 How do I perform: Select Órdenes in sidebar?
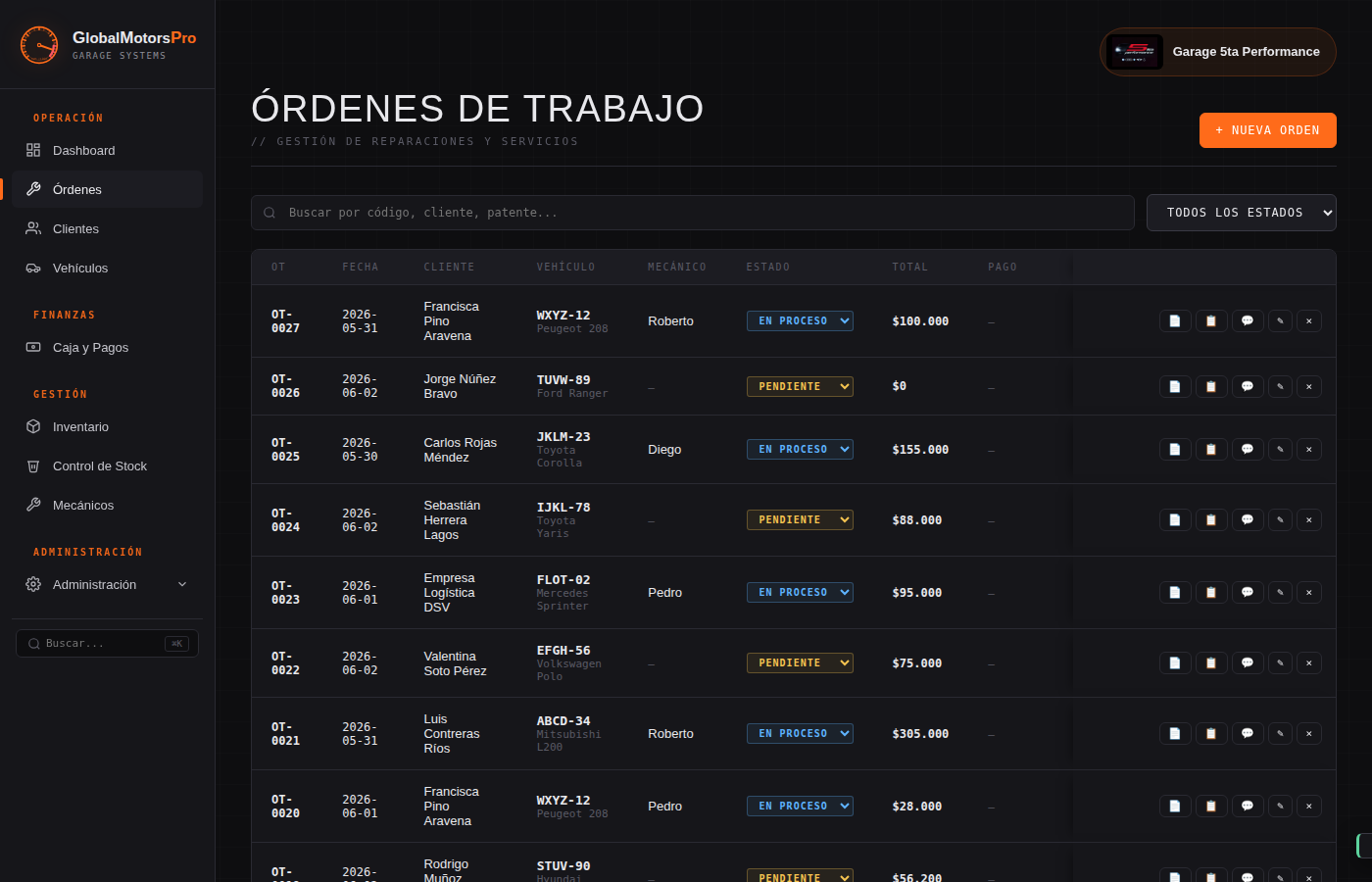108,189
